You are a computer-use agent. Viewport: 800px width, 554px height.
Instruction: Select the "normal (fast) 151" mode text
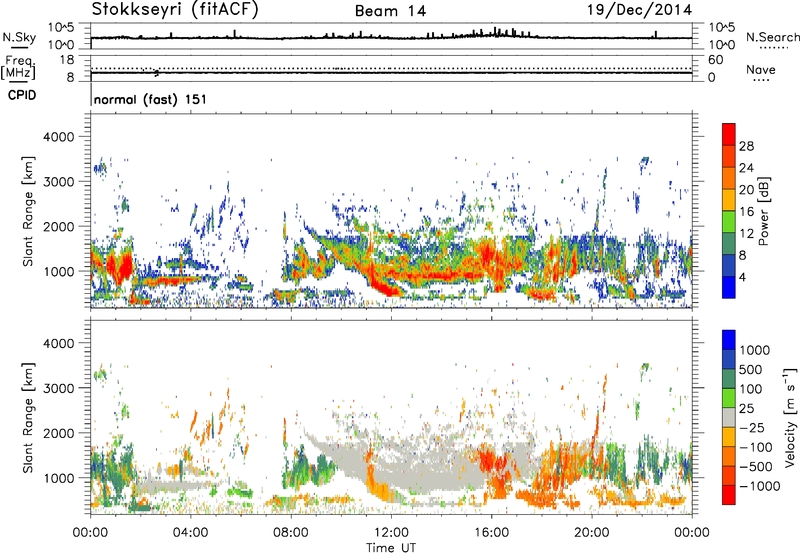(150, 99)
